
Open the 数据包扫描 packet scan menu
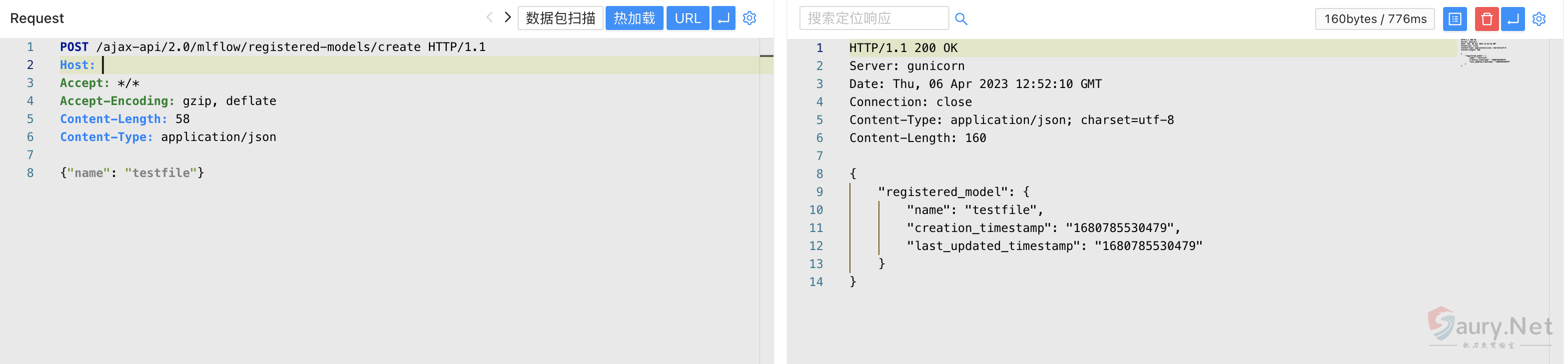(560, 18)
